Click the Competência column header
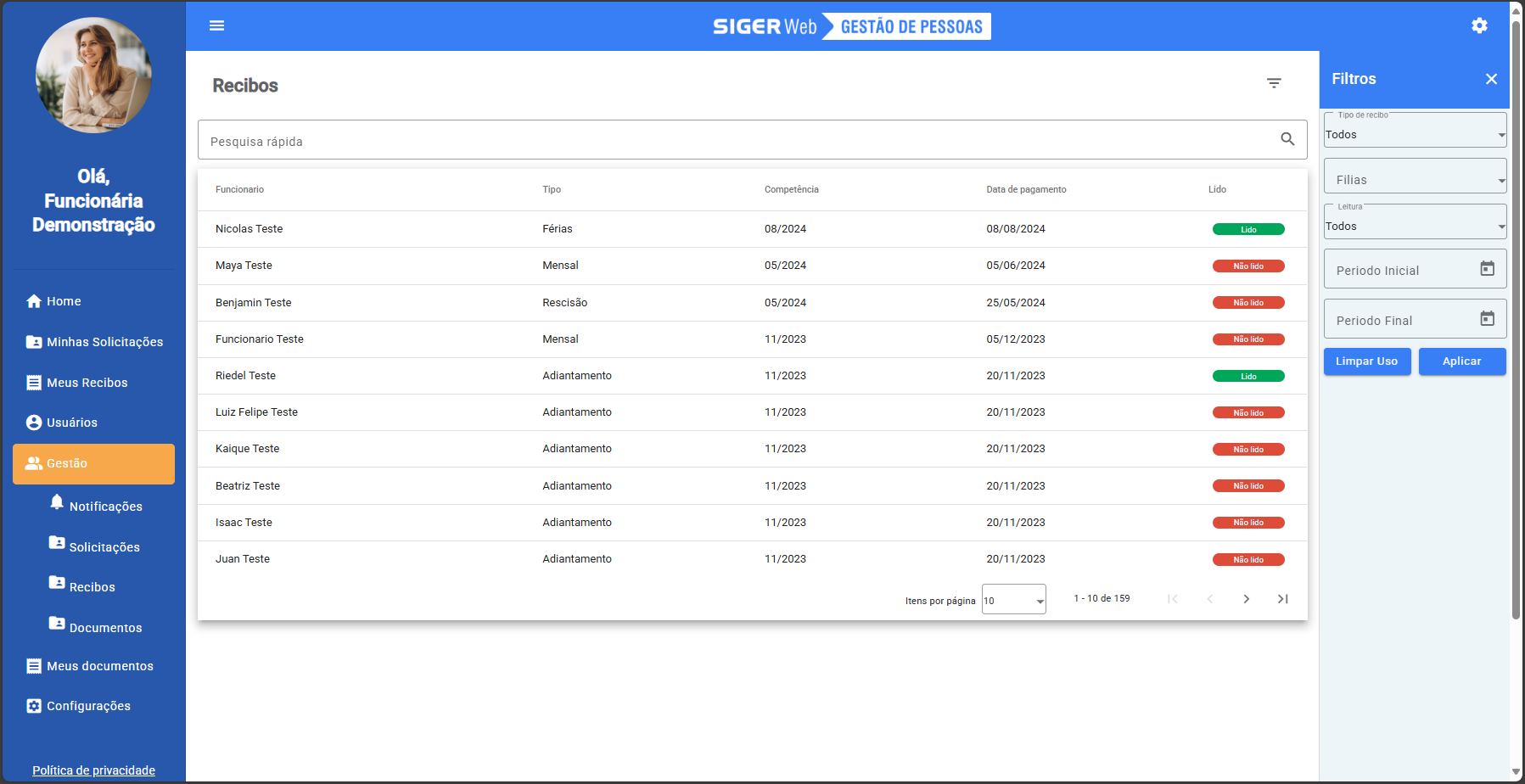This screenshot has width=1525, height=784. tap(792, 189)
